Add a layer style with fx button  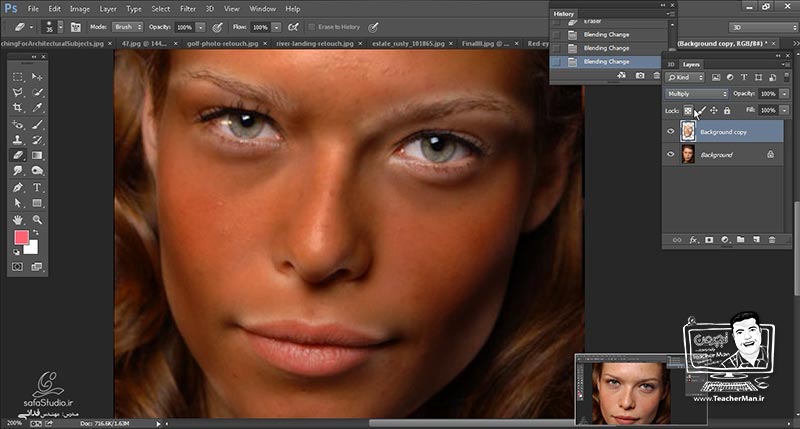[x=693, y=240]
